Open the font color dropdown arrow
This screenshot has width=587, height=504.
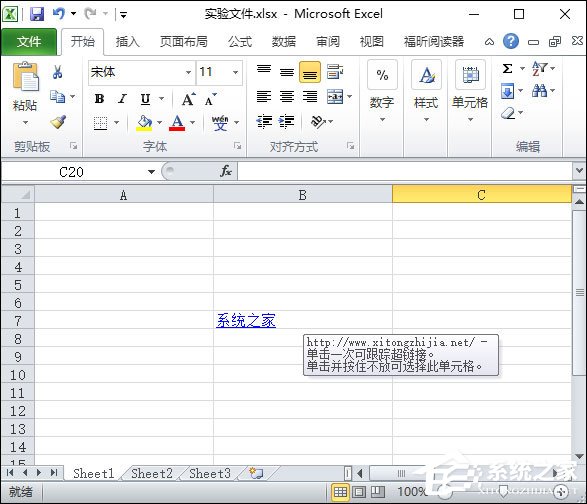click(192, 122)
